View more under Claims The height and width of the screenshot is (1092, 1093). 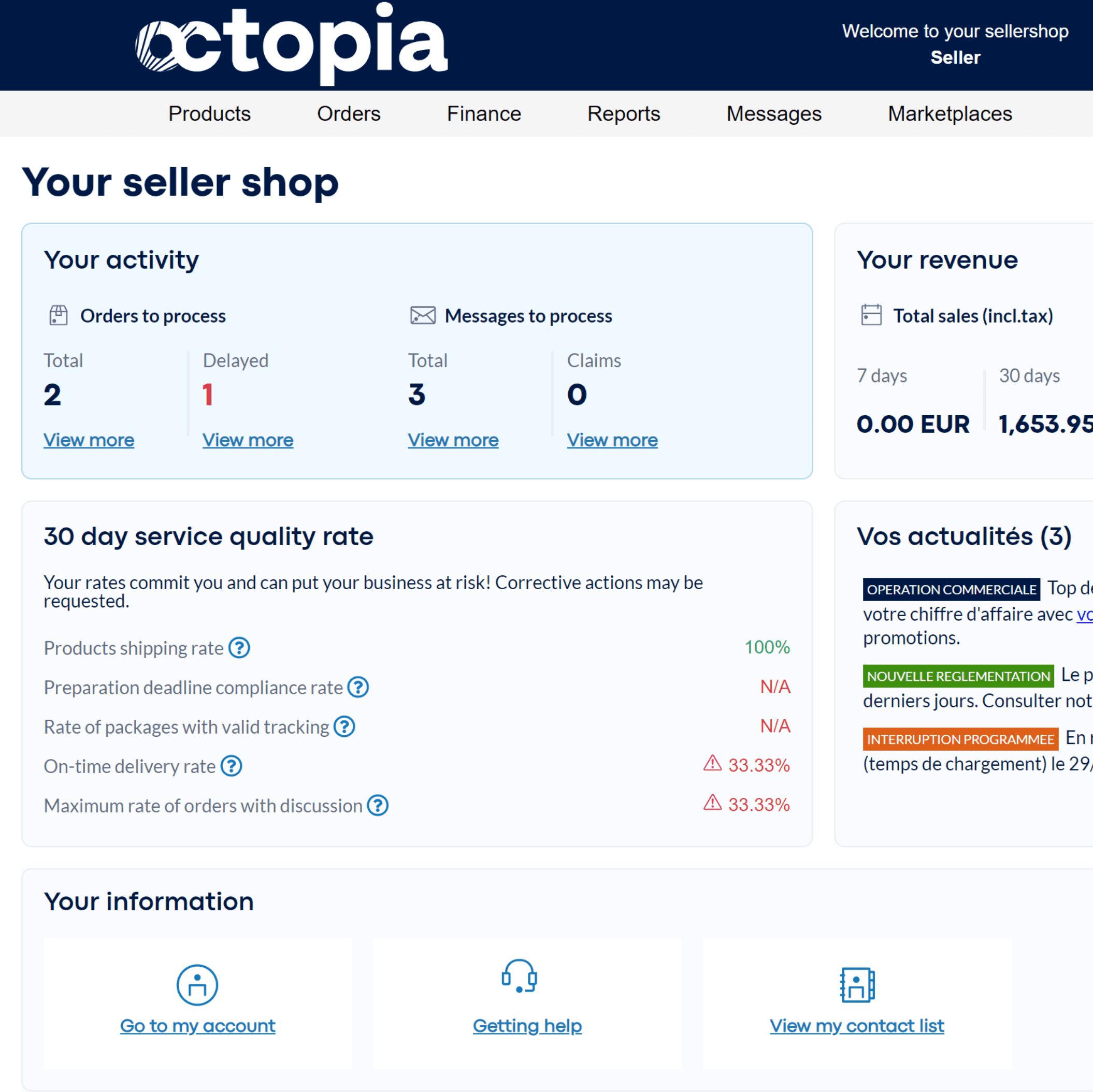[x=612, y=440]
